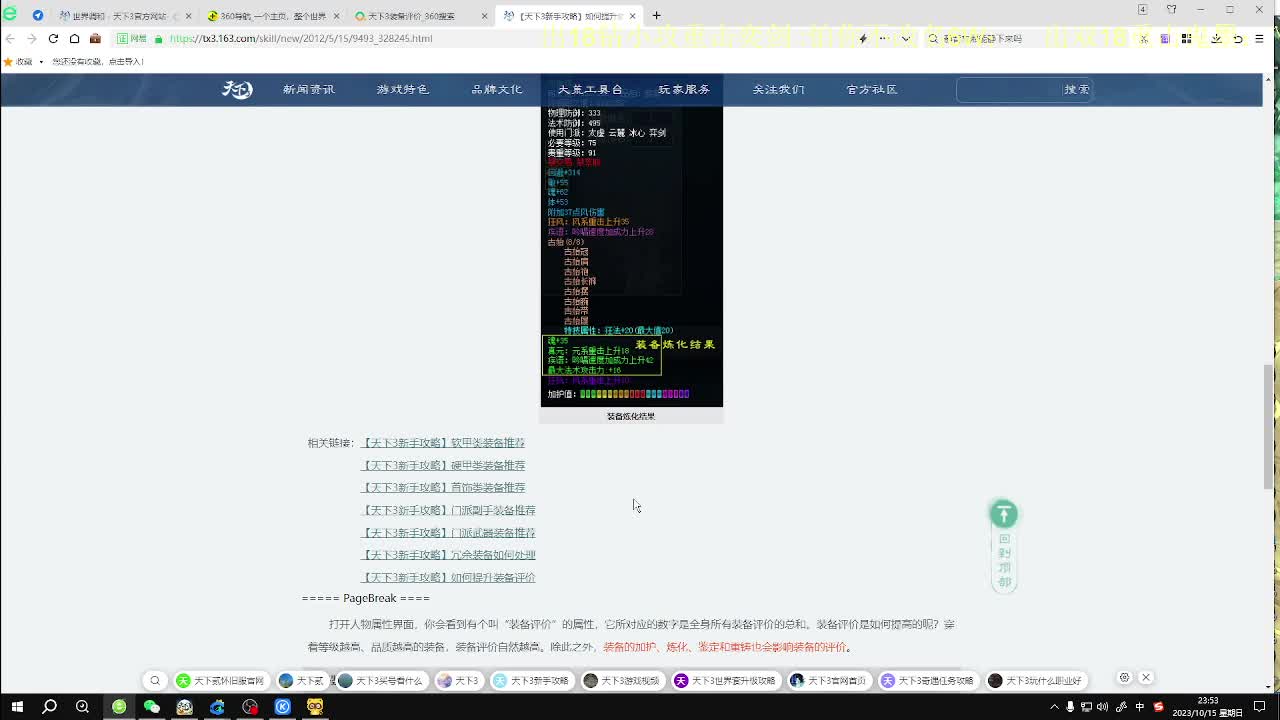Click the 搜索 search button in the navbar
The width and height of the screenshot is (1280, 720).
[1076, 89]
